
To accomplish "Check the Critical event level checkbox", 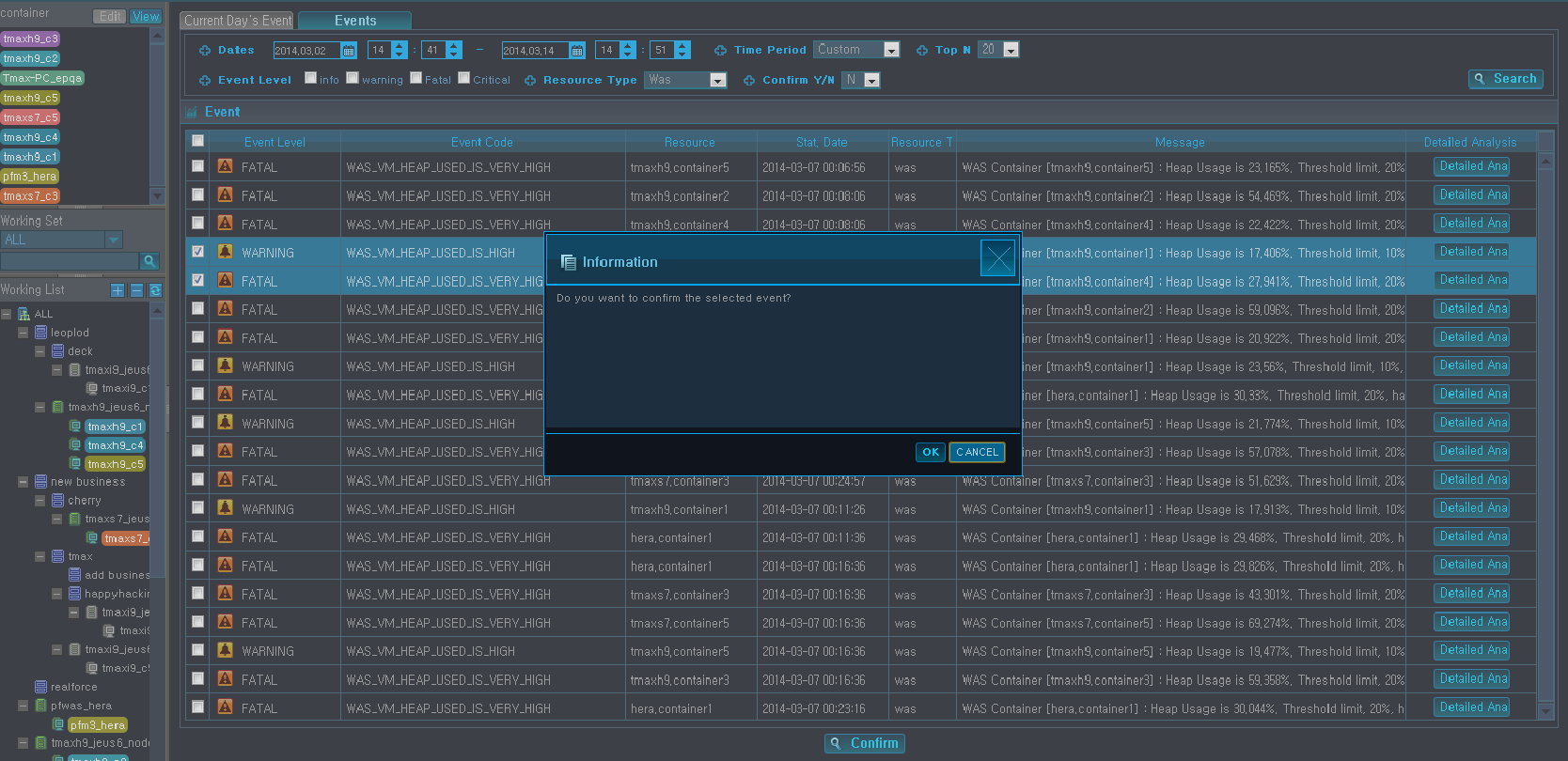I will 464,78.
